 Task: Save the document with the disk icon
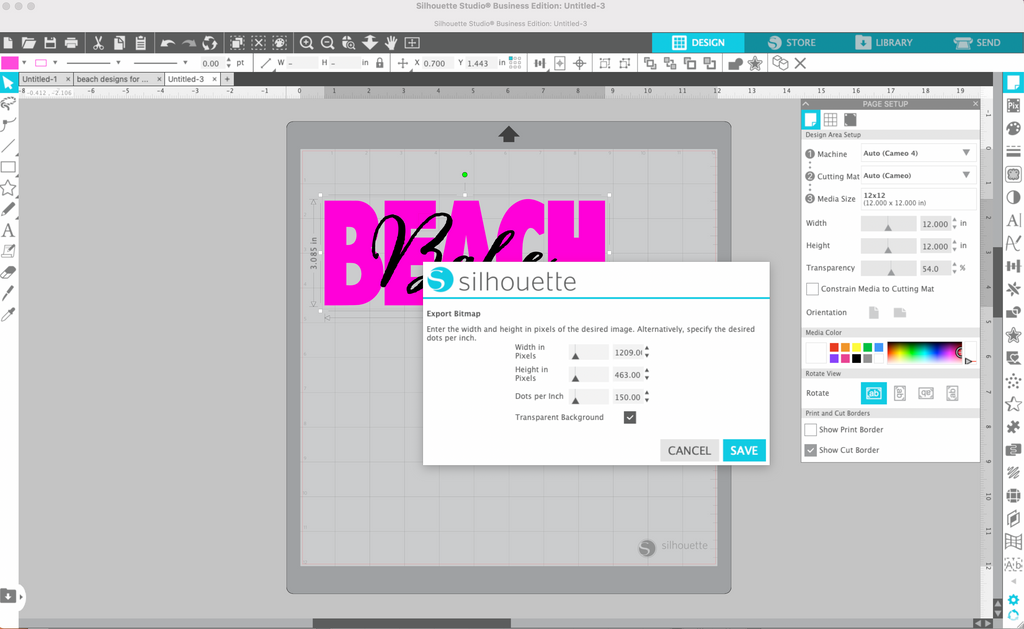click(50, 43)
